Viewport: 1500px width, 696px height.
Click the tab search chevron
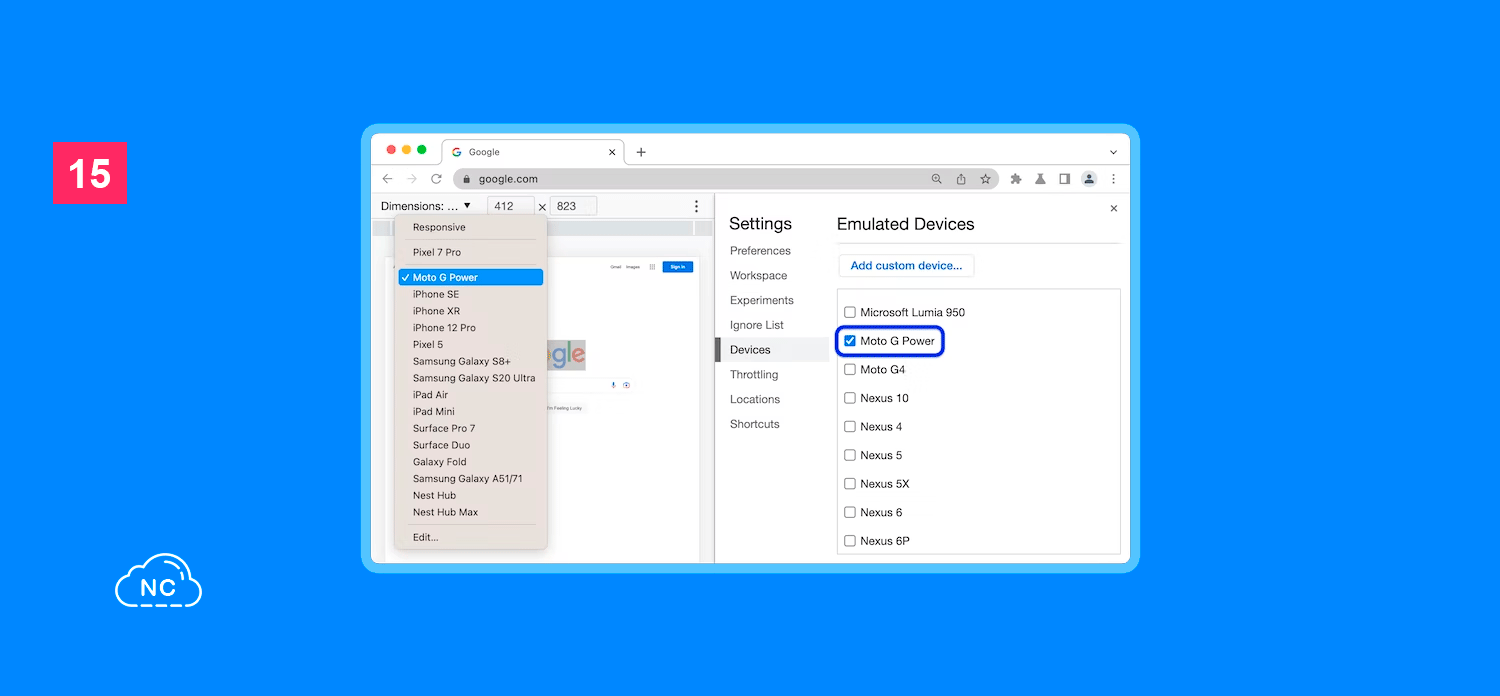click(x=1113, y=152)
